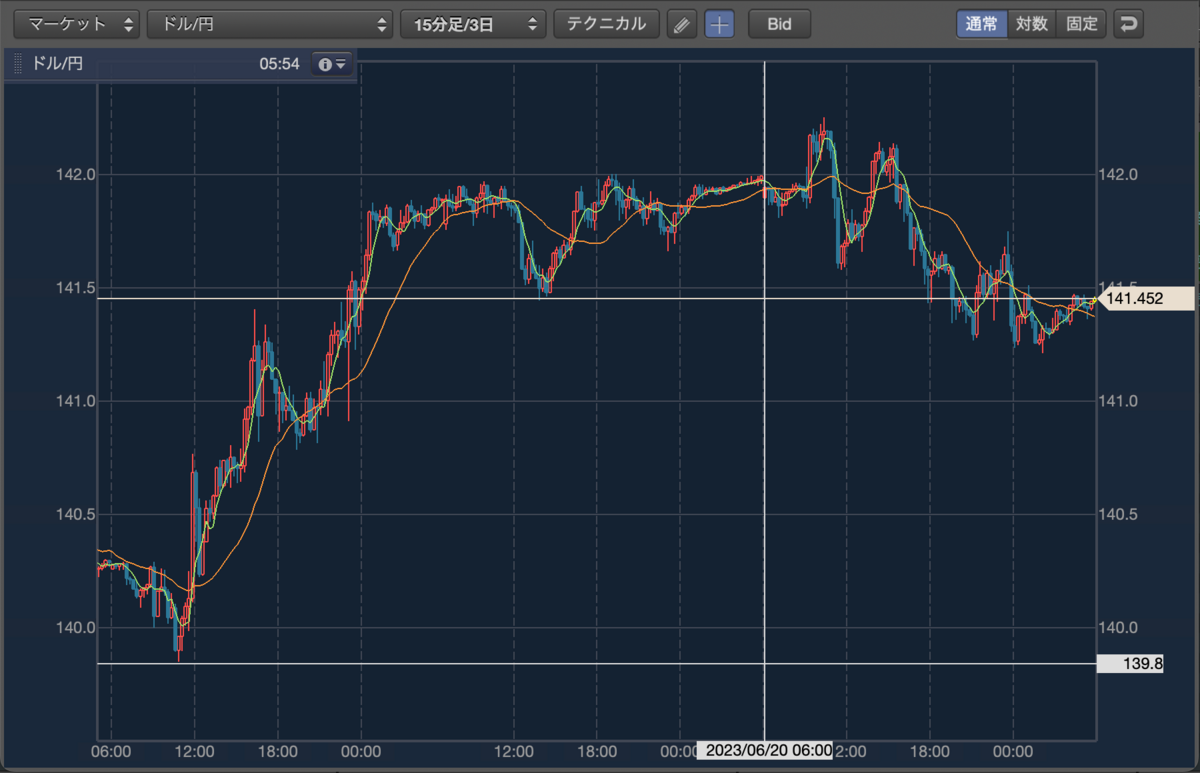The image size is (1200, 773).
Task: Open the 15分足/3日 timeframe dropdown
Action: click(x=473, y=24)
